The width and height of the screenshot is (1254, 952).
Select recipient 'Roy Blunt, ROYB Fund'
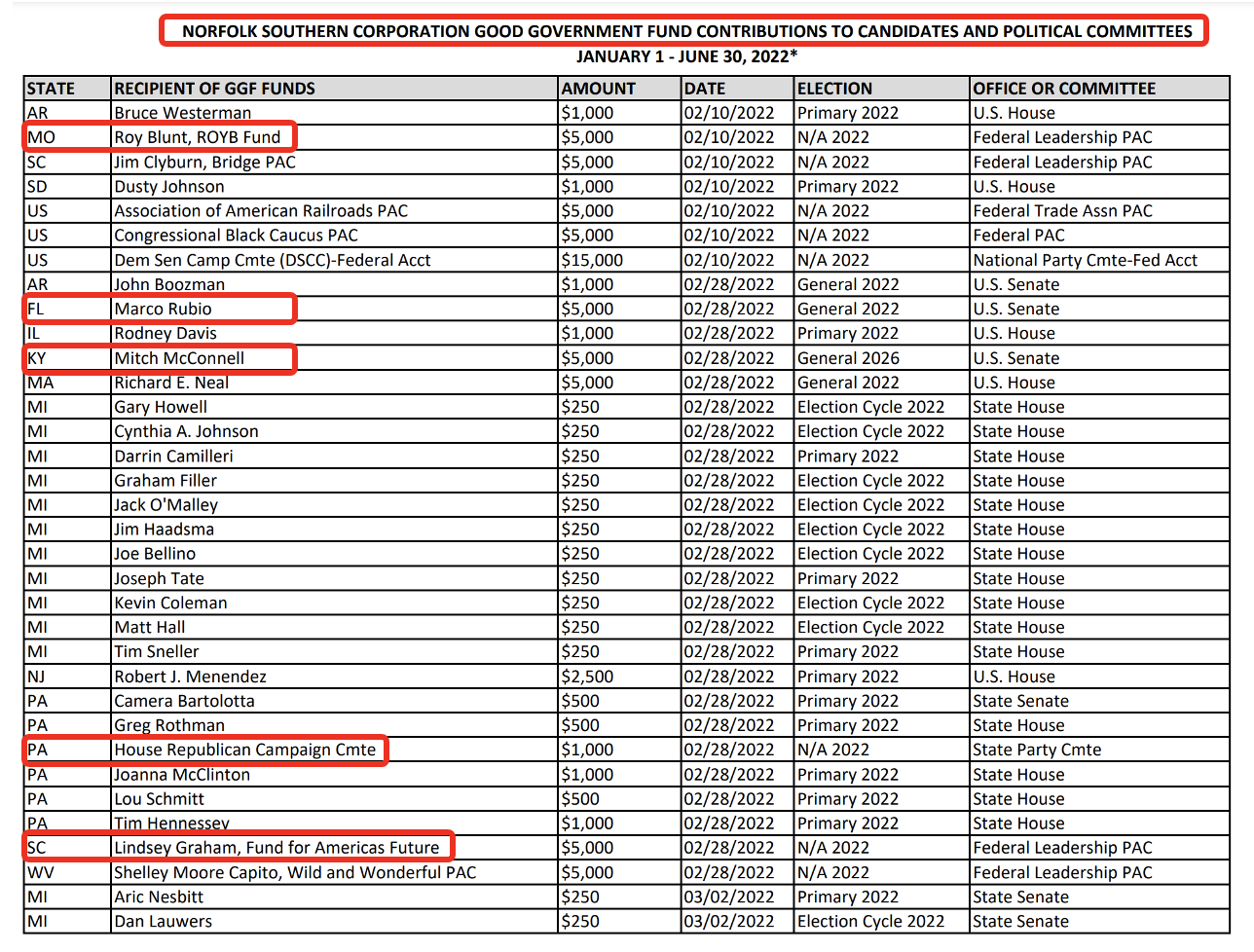coord(198,137)
